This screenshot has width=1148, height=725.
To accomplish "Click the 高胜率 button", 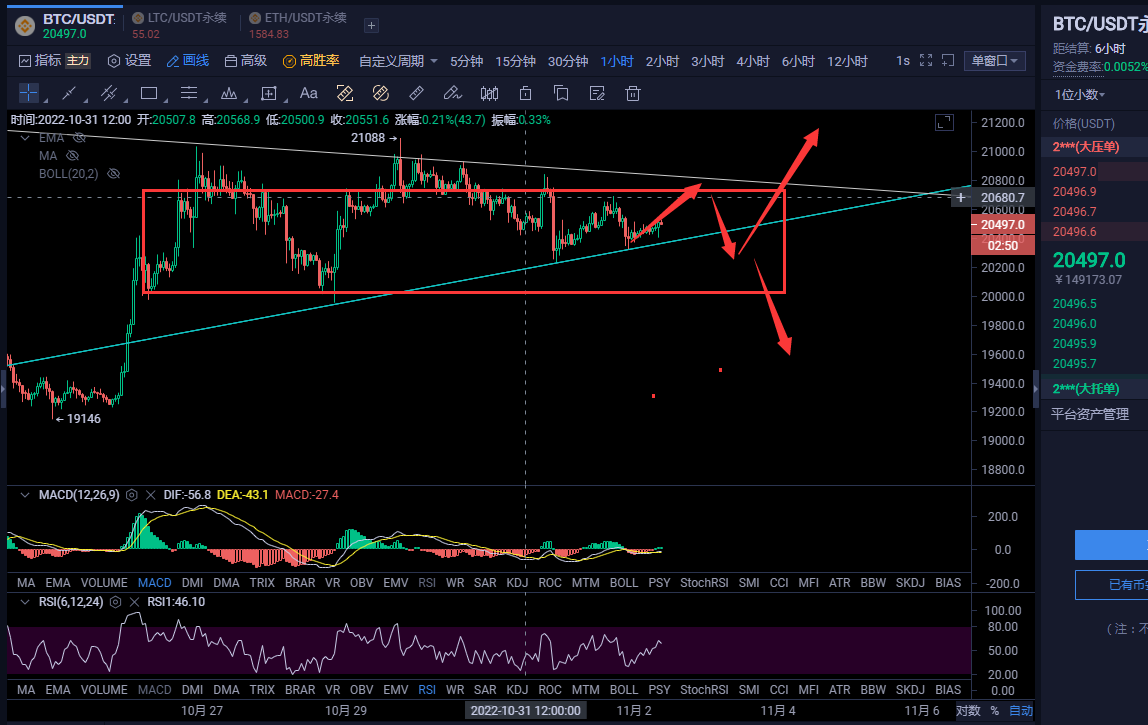I will (x=311, y=61).
